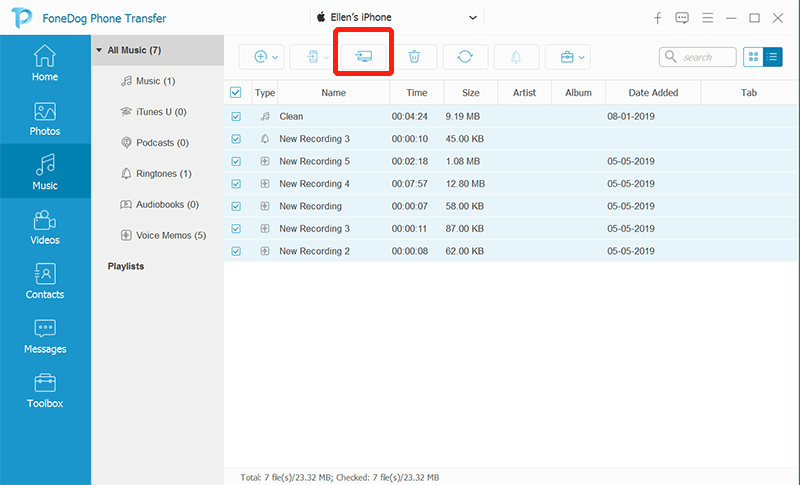800x485 pixels.
Task: Click the Export to PC toolbar icon
Action: coord(365,57)
